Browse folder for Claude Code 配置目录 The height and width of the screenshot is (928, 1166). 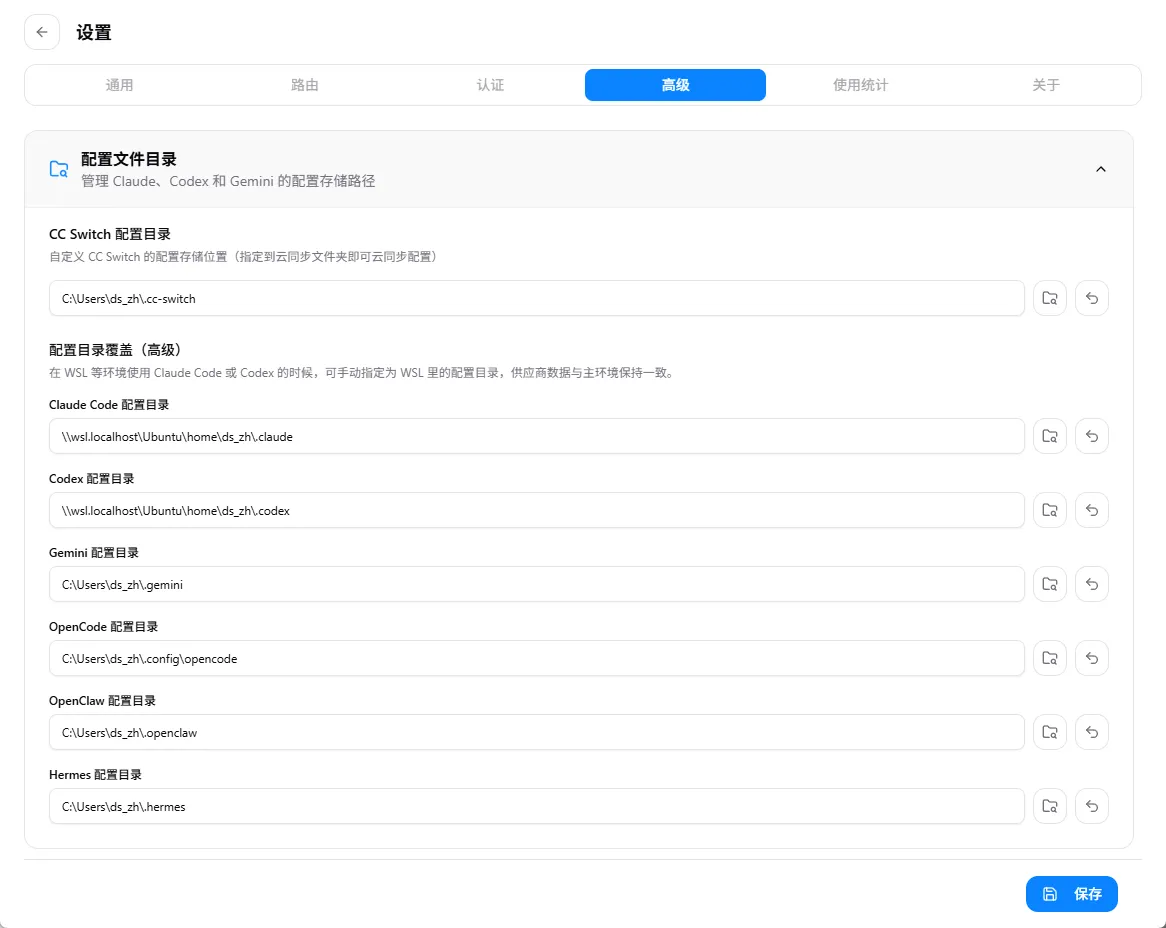point(1050,436)
